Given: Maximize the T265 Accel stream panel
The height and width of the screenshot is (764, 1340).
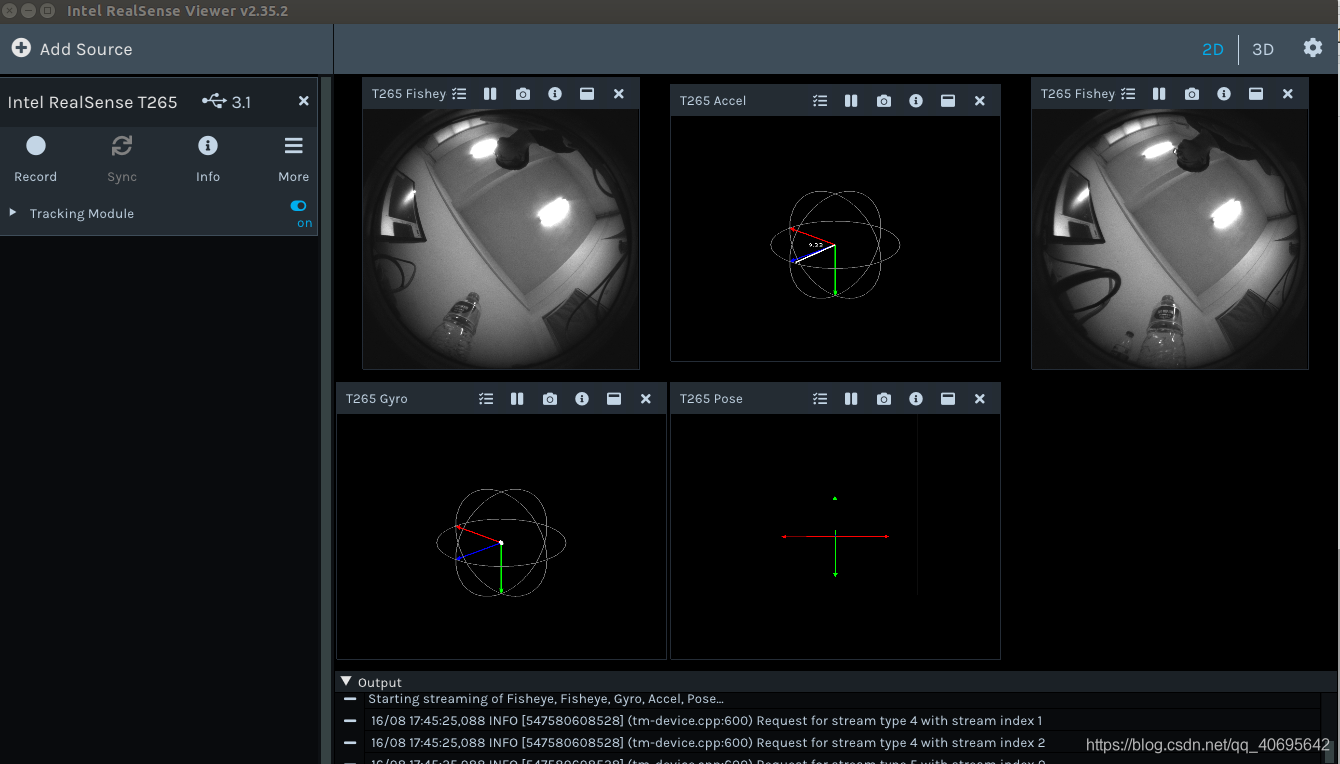Looking at the screenshot, I should click(947, 101).
